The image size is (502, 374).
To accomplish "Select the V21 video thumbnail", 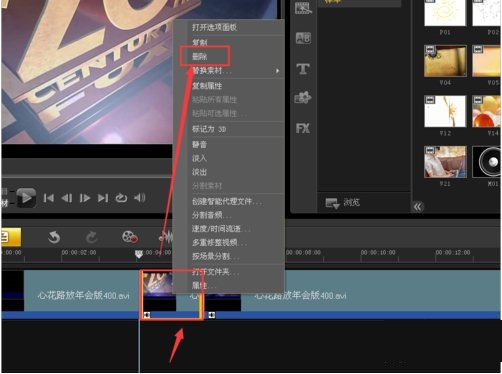I will (445, 162).
